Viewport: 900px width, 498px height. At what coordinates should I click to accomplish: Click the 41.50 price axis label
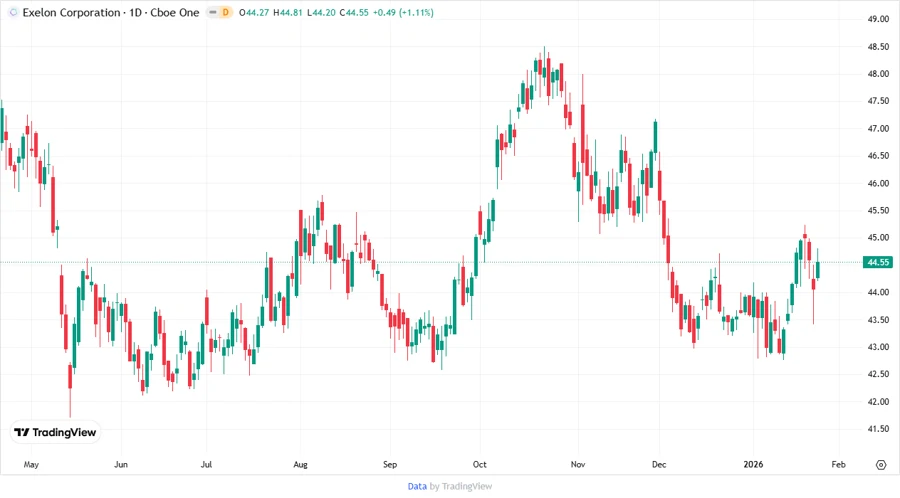878,429
